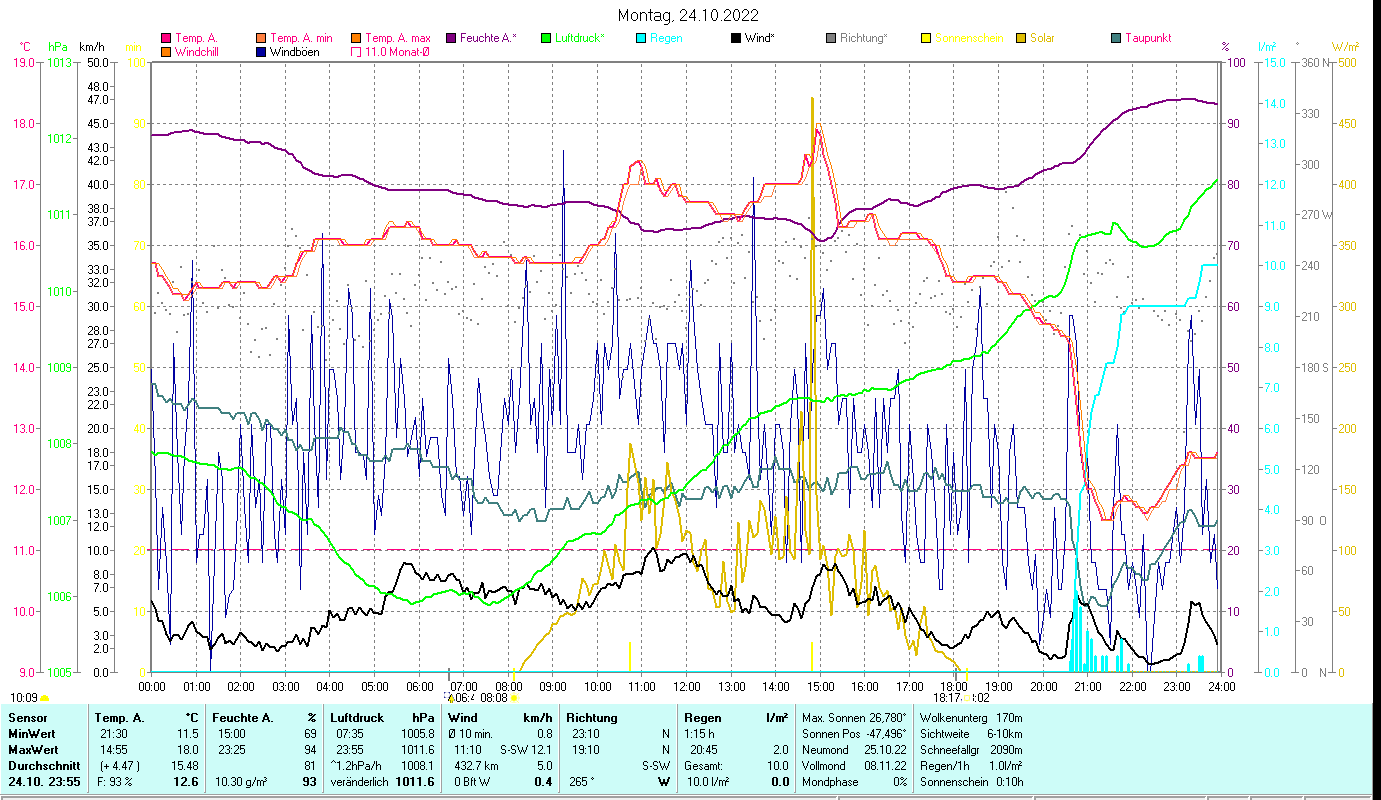Click the 'Regen/1h' label
This screenshot has width=1381, height=800.
point(943,766)
